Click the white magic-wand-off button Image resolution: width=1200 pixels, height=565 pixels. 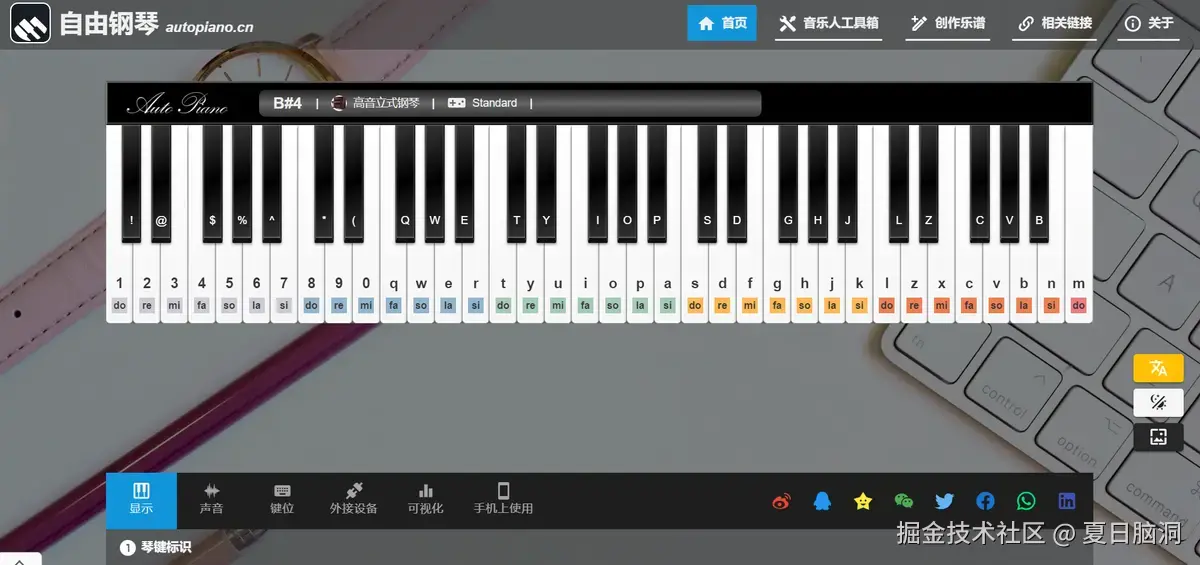[1158, 403]
